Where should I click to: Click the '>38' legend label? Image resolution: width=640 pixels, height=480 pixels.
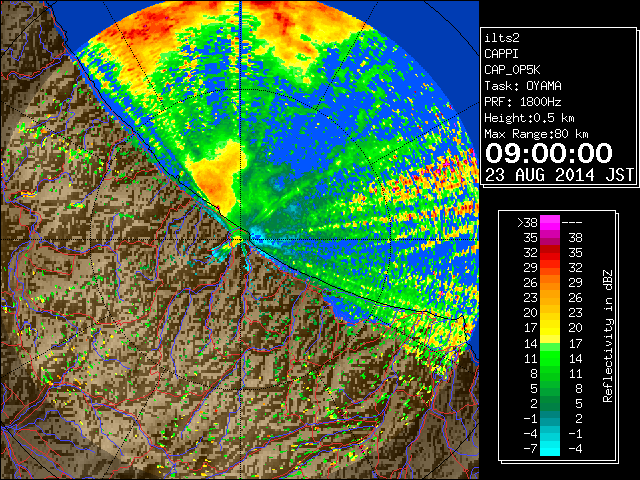pos(527,223)
